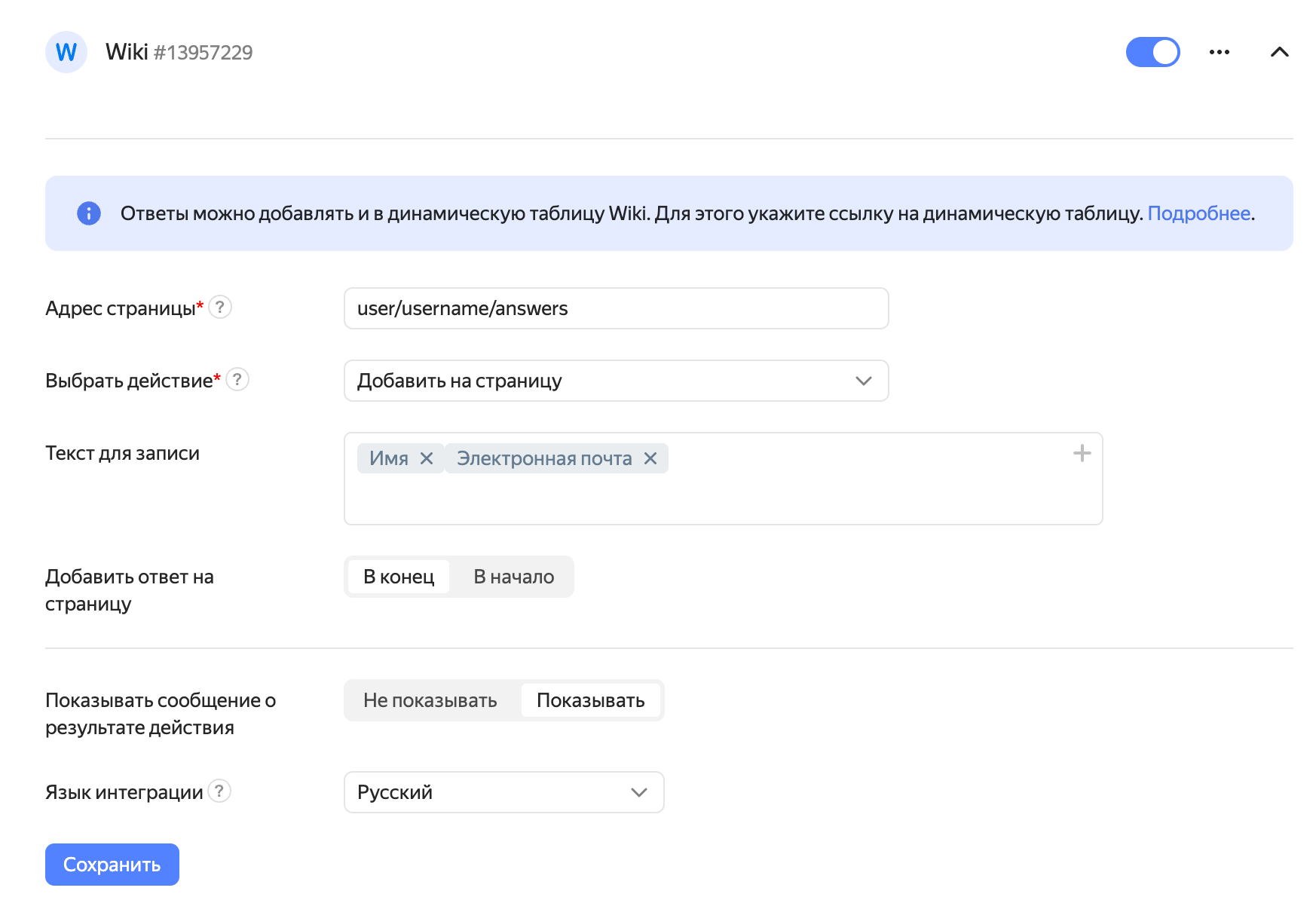This screenshot has height=903, width=1316.
Task: Choose Не показывать for result message
Action: tap(430, 700)
